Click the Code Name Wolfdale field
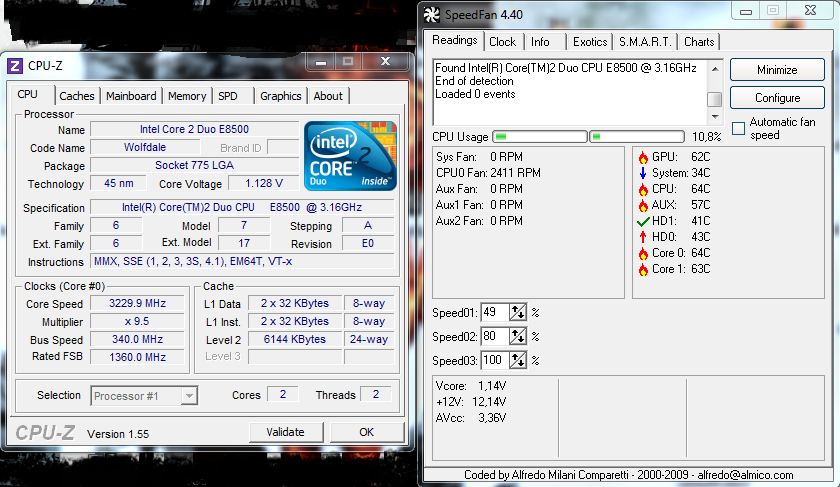Image resolution: width=840 pixels, height=487 pixels. (x=145, y=147)
